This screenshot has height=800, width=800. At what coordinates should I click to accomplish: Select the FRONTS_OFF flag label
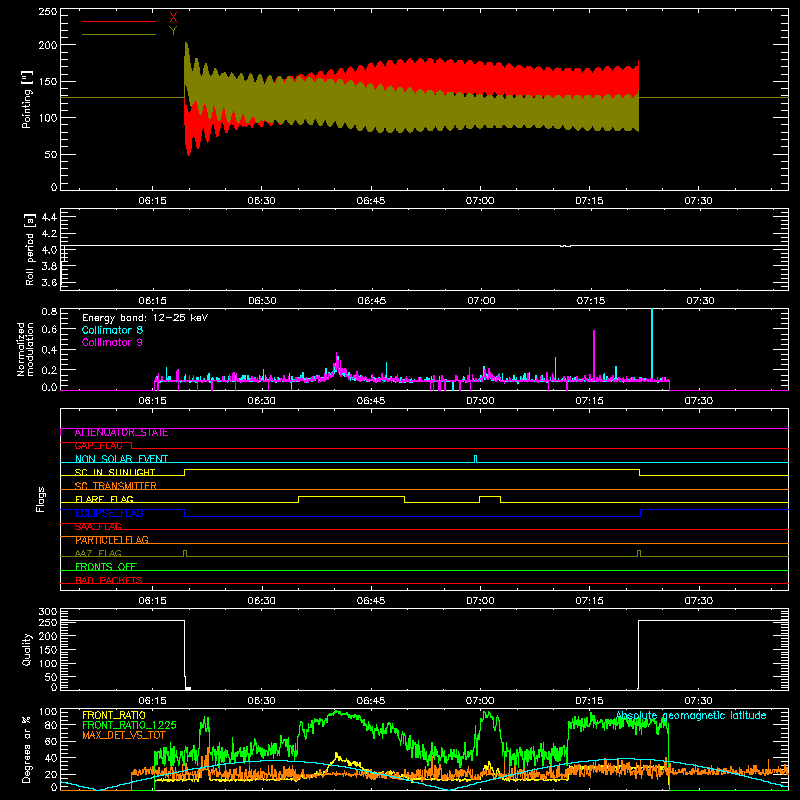pos(106,567)
